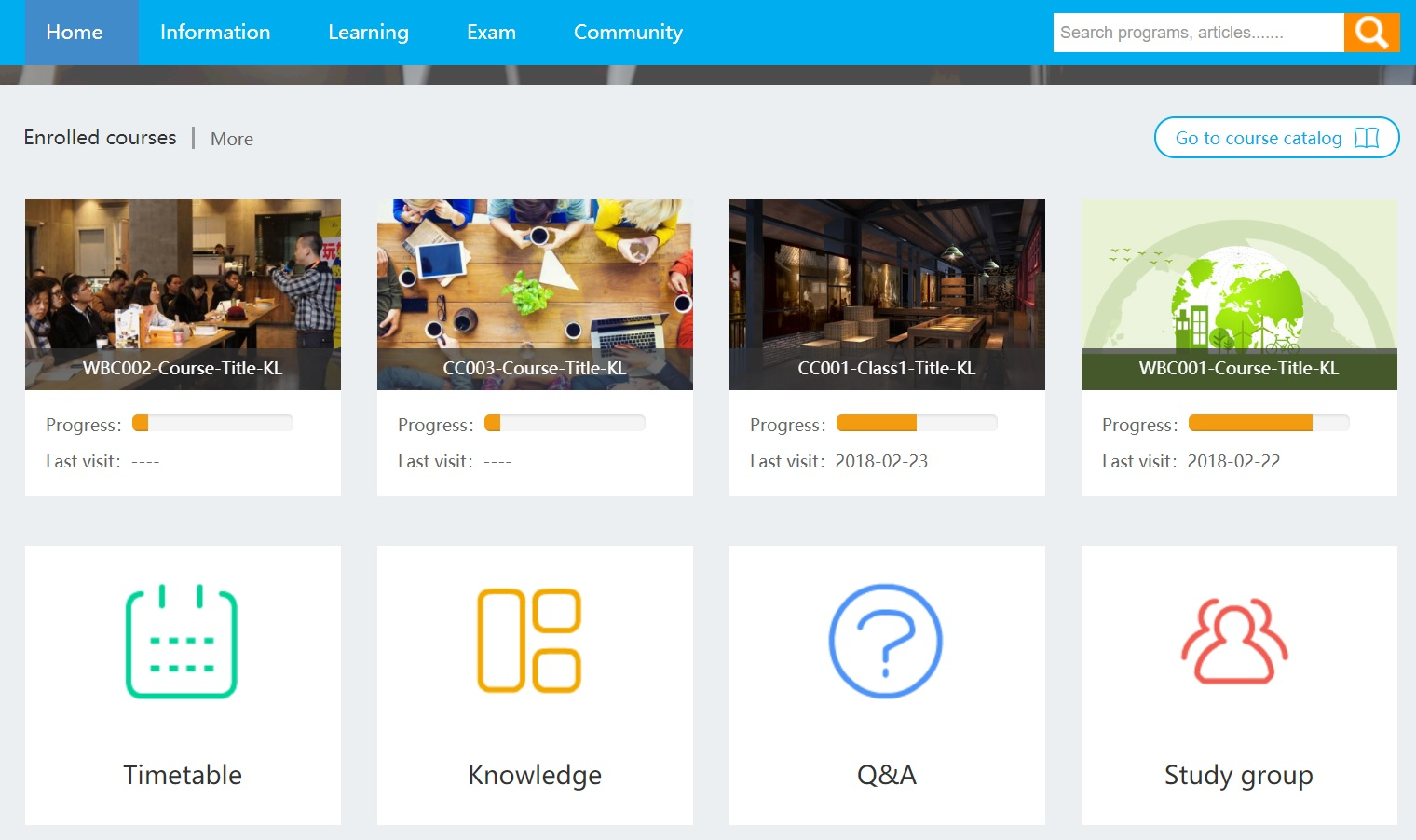Select the Home navigation tab
Viewport: 1416px width, 840px height.
pos(74,32)
